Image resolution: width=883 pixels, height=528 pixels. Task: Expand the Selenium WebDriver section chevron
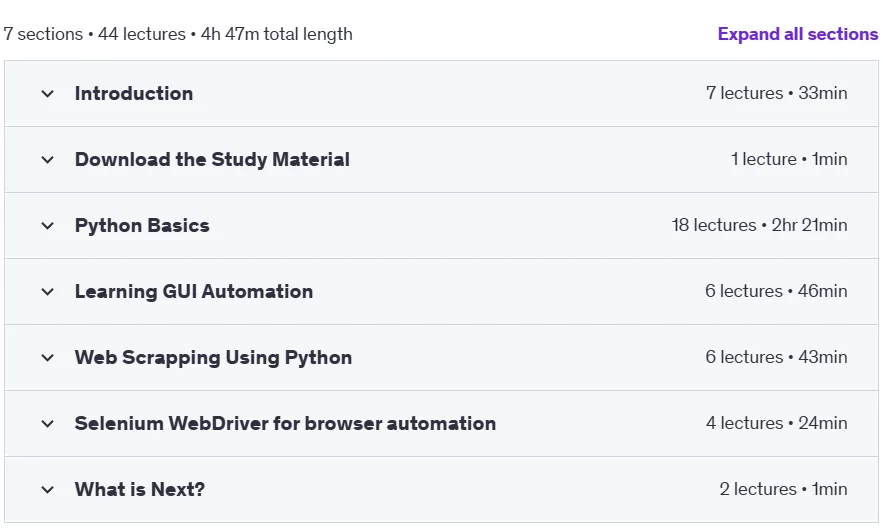pyautogui.click(x=48, y=423)
